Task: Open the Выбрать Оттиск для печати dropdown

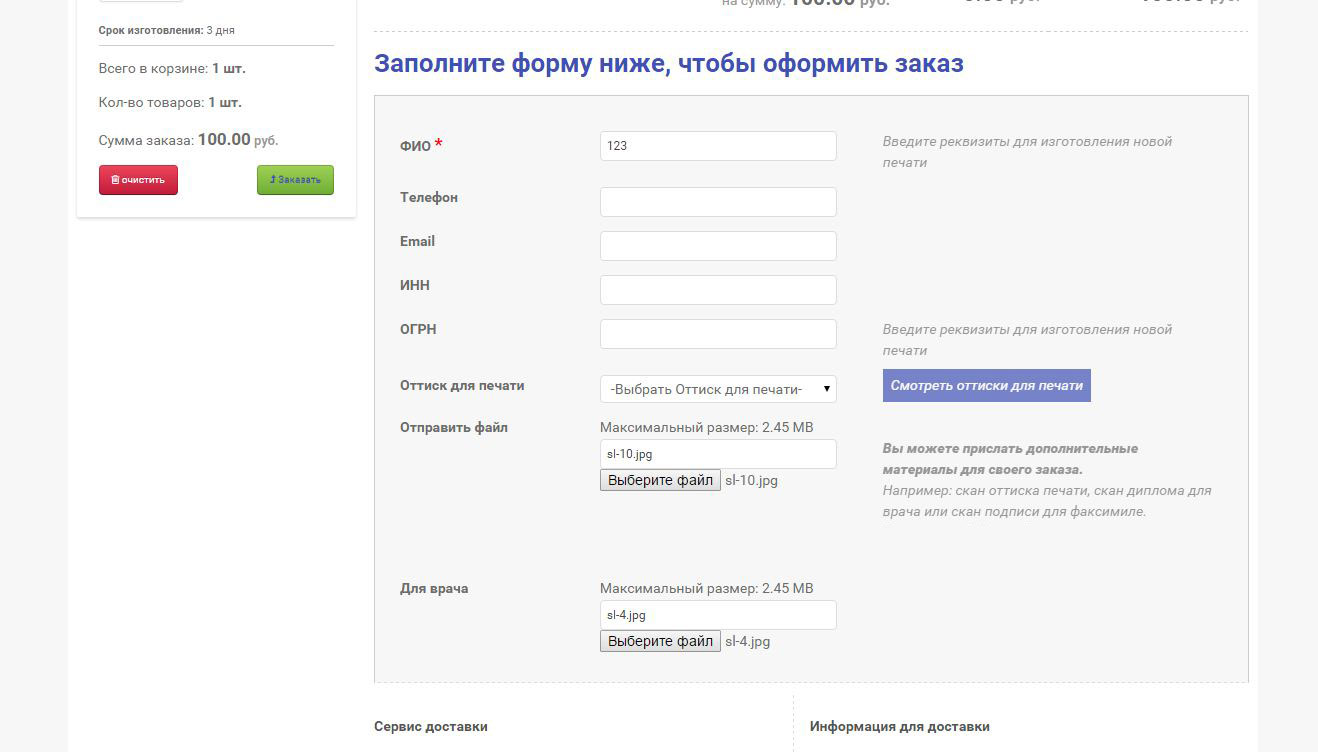Action: (x=717, y=389)
